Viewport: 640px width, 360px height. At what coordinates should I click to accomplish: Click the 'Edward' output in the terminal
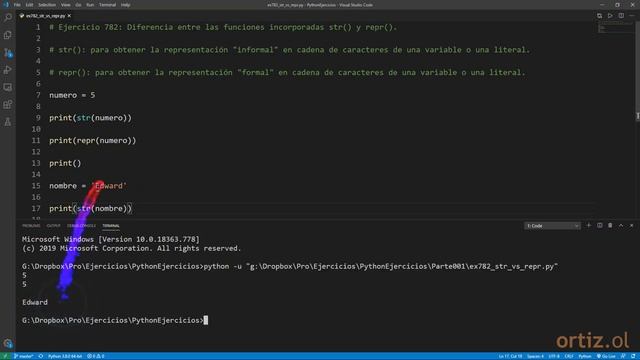point(35,302)
